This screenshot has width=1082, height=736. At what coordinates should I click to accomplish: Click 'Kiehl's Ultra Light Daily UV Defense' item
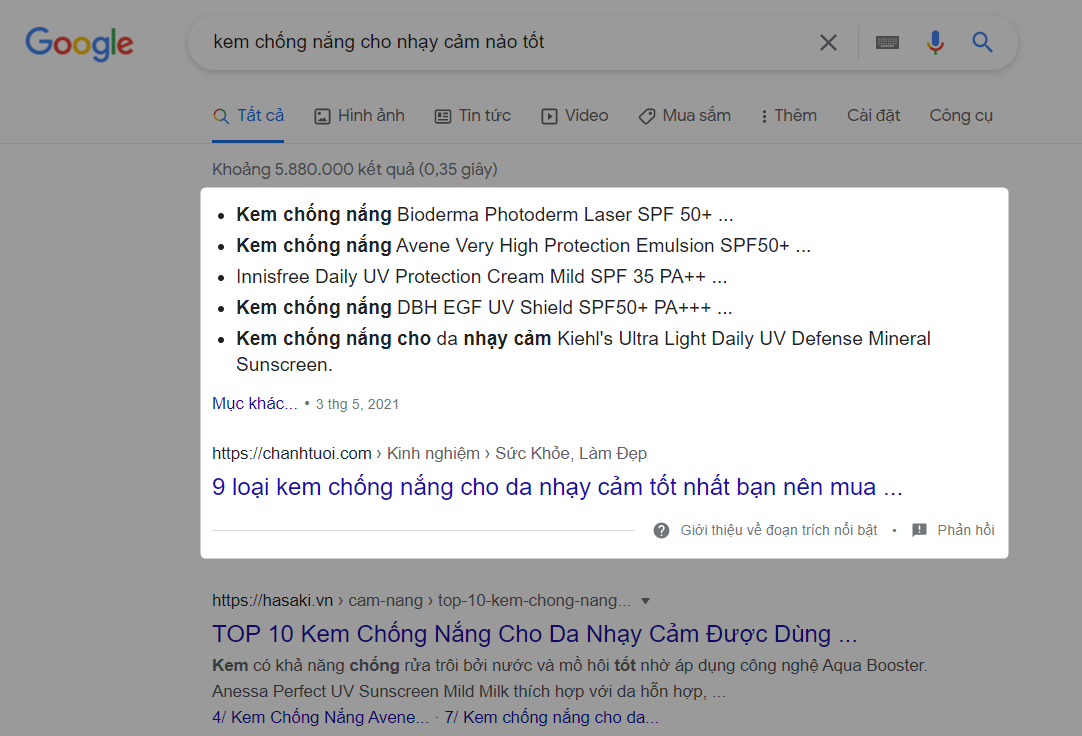(583, 352)
